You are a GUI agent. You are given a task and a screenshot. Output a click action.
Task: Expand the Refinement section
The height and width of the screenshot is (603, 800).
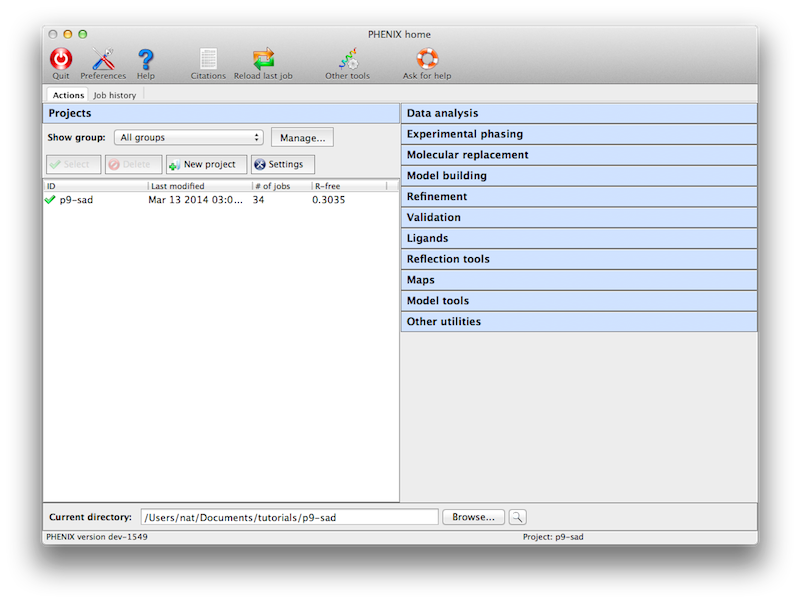(579, 197)
